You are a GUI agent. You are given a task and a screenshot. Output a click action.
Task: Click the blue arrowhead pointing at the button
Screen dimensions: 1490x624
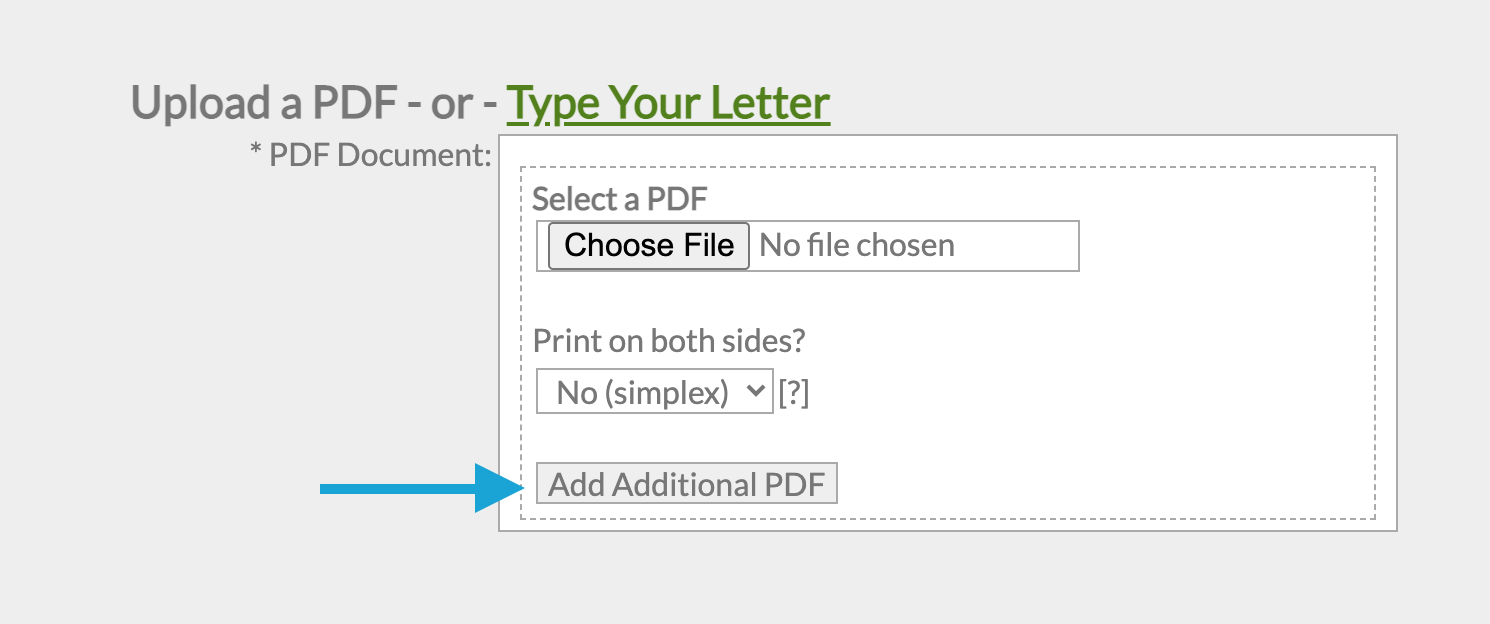click(x=500, y=488)
